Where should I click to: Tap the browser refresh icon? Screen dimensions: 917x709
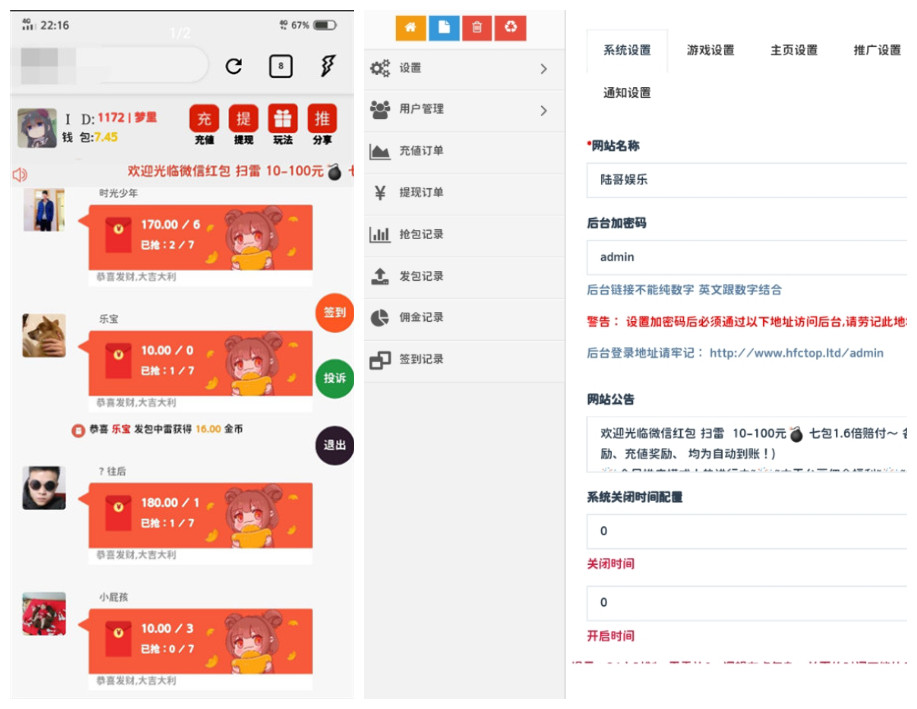(234, 66)
